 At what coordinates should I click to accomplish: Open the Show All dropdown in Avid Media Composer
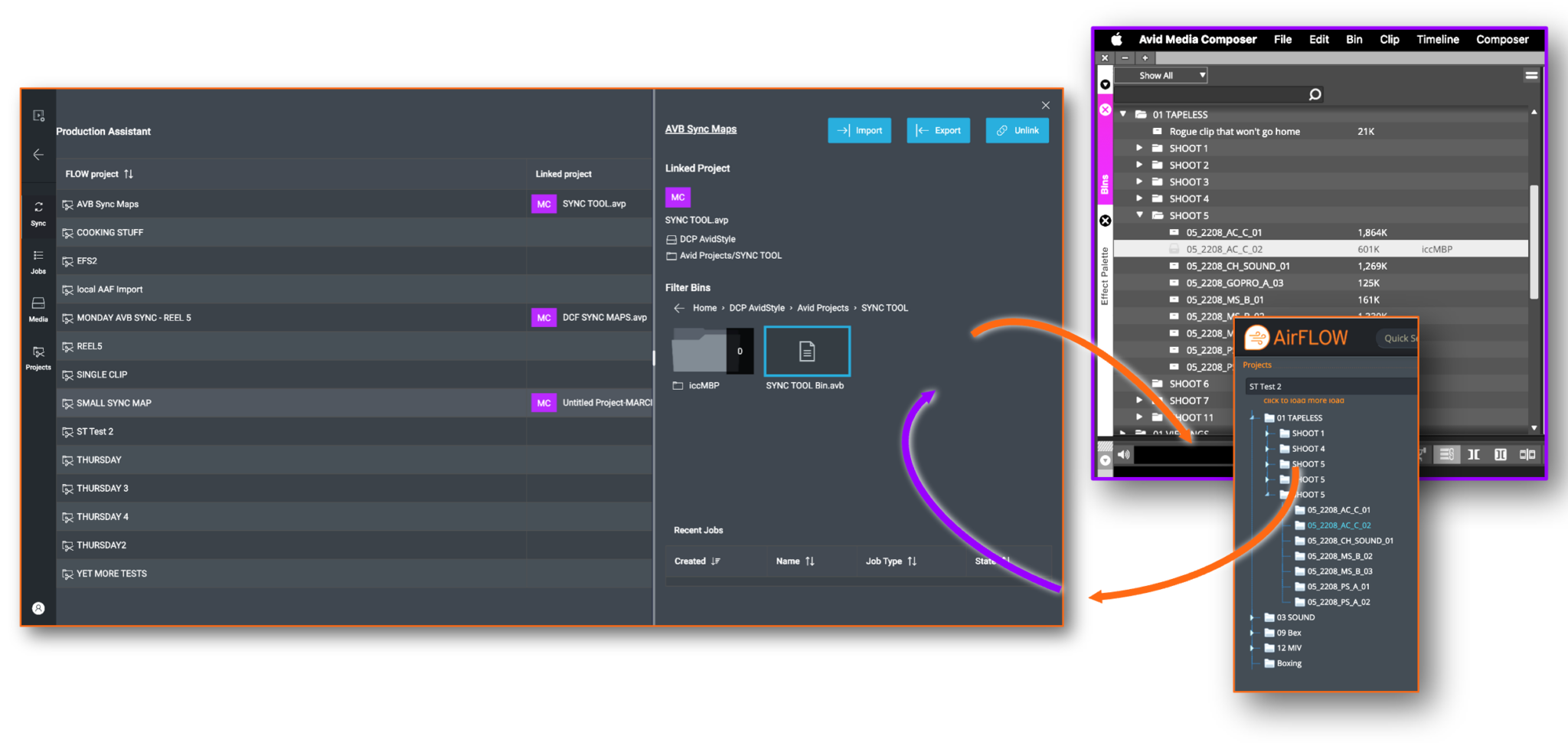coord(1160,74)
